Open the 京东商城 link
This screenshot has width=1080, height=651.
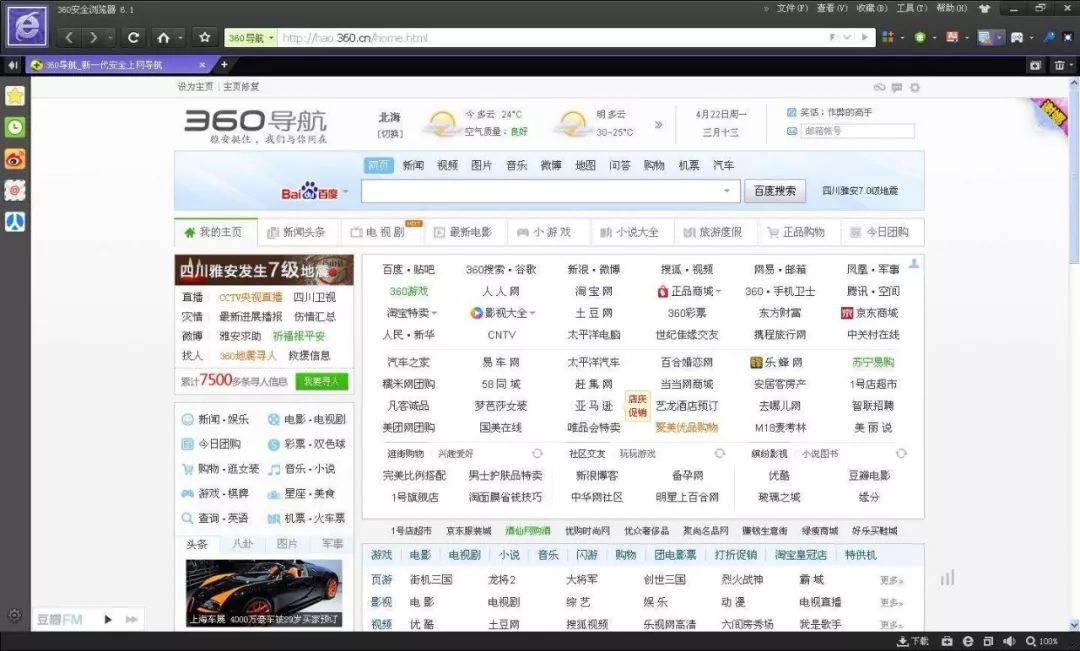tap(869, 313)
